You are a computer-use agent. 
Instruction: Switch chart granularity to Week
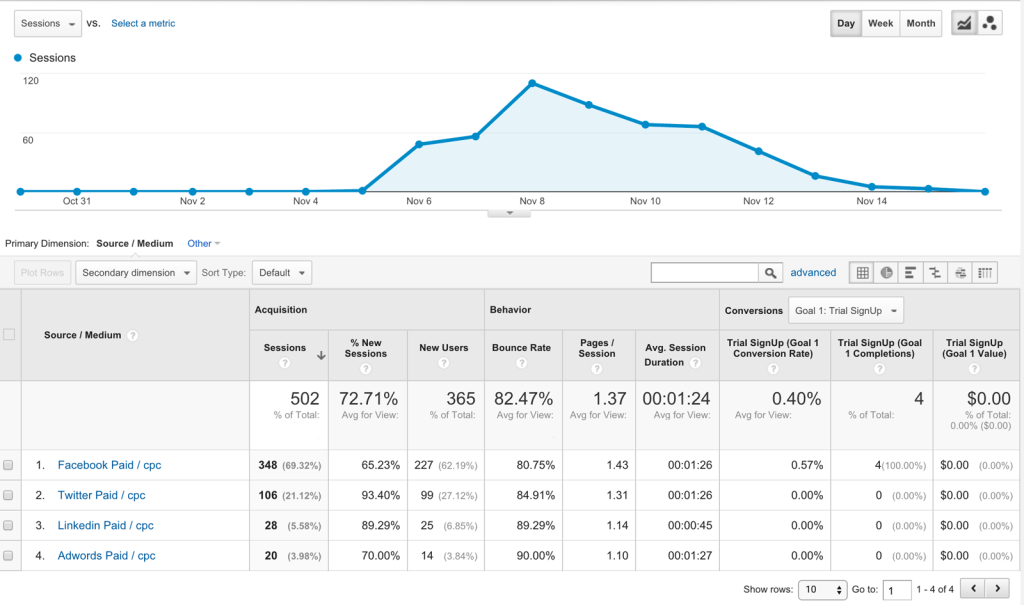(880, 24)
